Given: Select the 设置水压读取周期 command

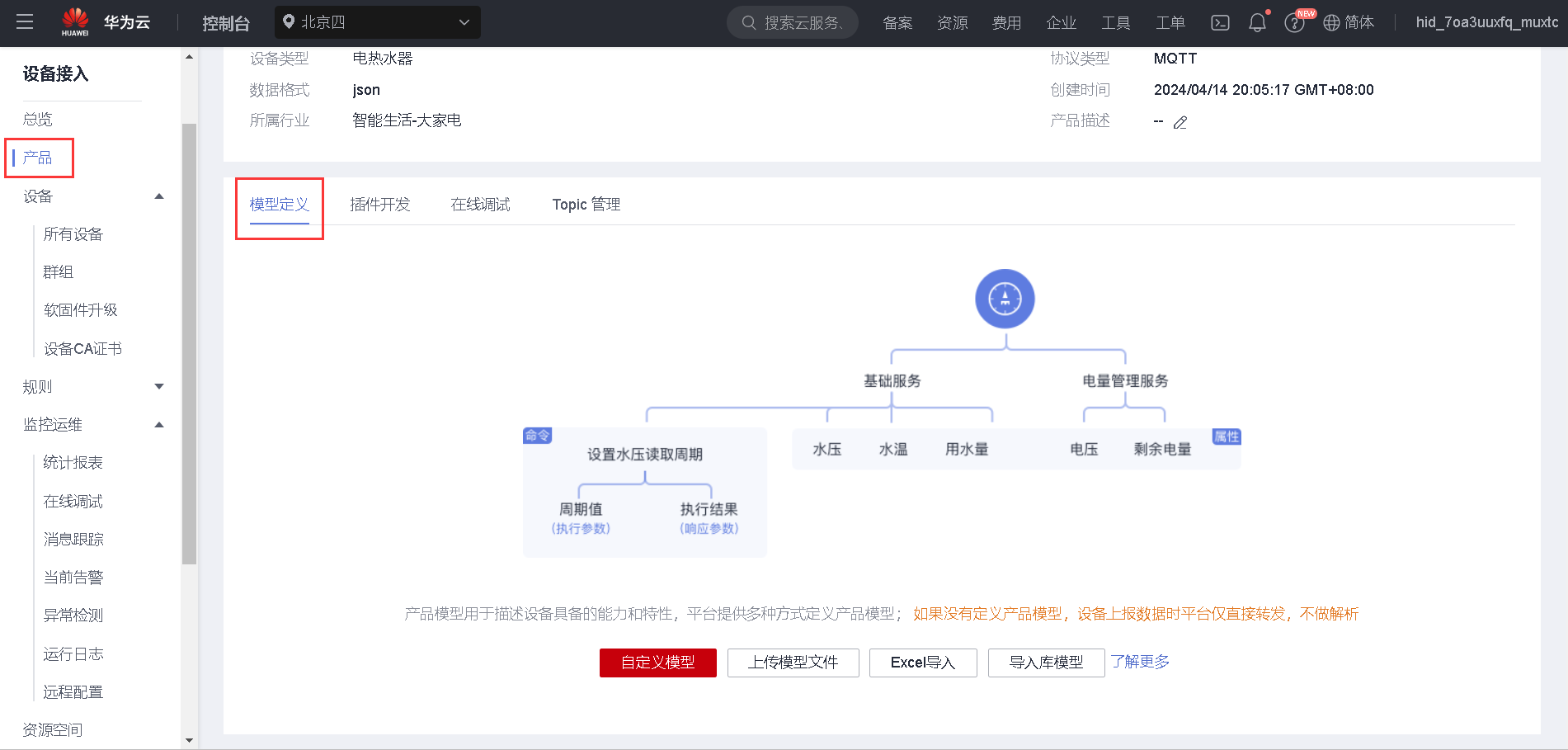Looking at the screenshot, I should [x=645, y=455].
